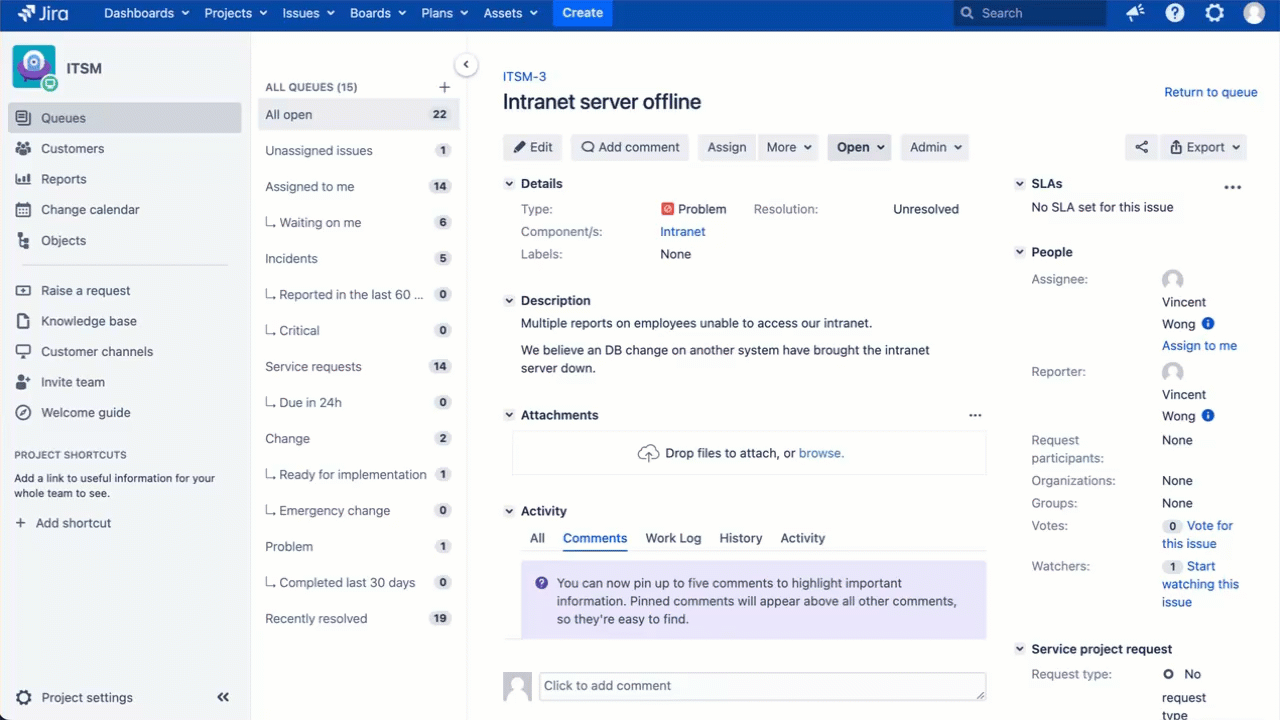Click the comment input field
This screenshot has height=720, width=1280.
click(762, 686)
